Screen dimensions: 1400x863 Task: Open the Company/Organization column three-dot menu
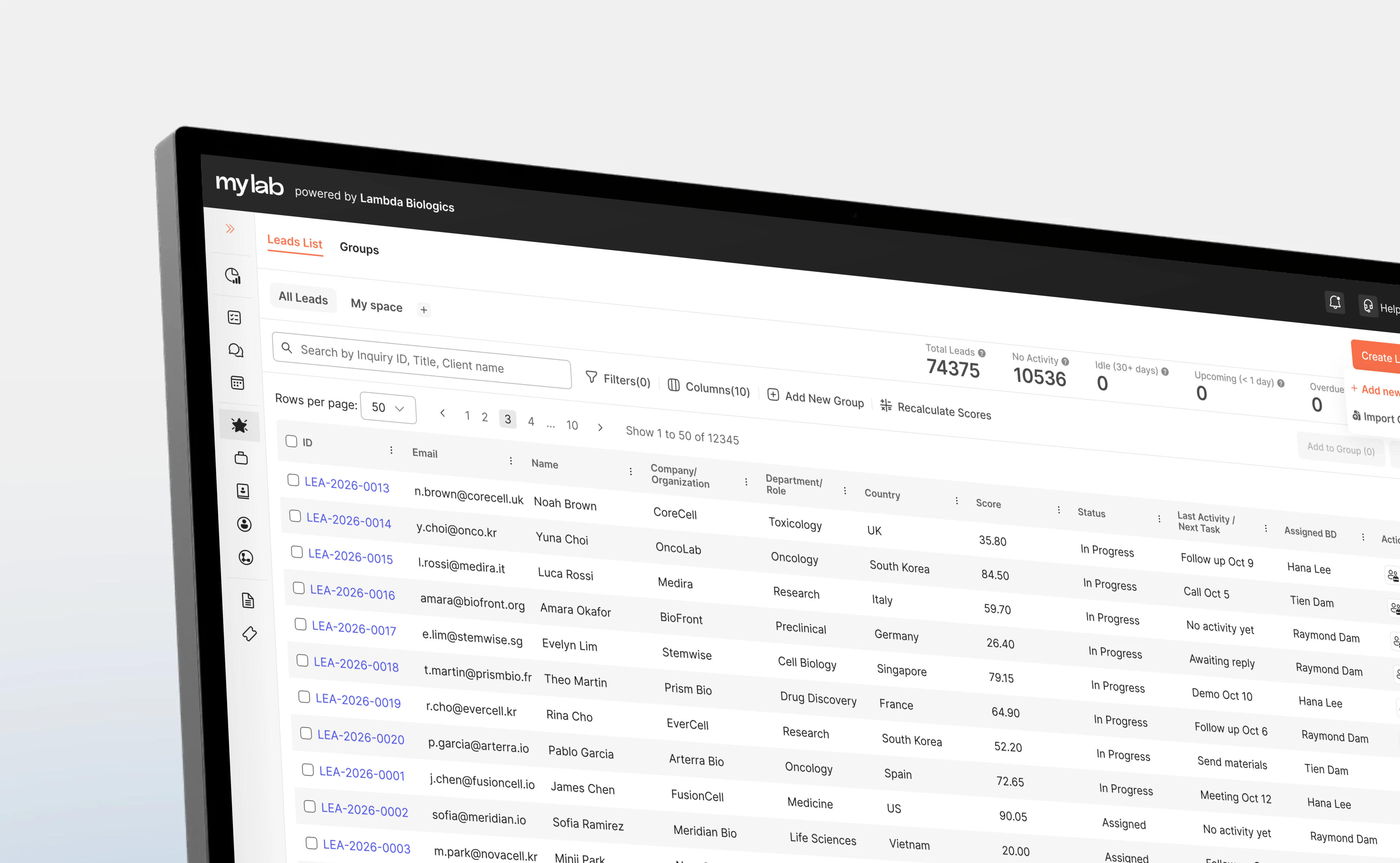tap(746, 482)
